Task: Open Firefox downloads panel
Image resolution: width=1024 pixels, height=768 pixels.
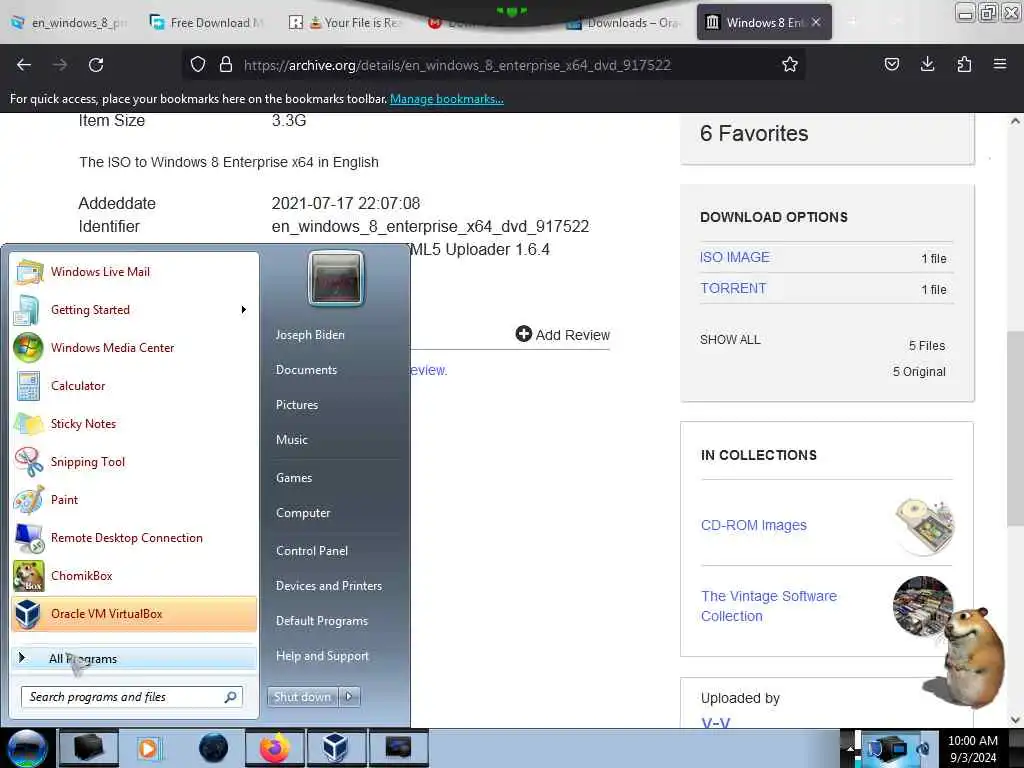Action: tap(927, 65)
